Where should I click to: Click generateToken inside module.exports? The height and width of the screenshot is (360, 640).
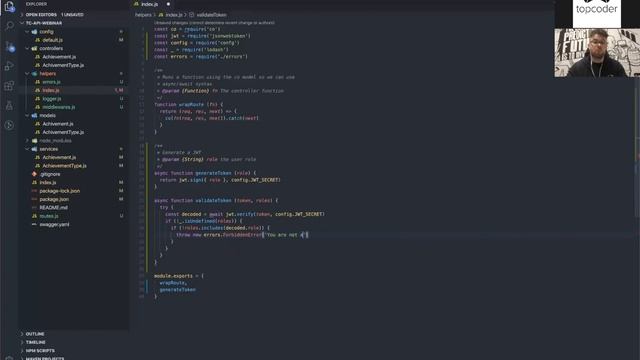[178, 290]
